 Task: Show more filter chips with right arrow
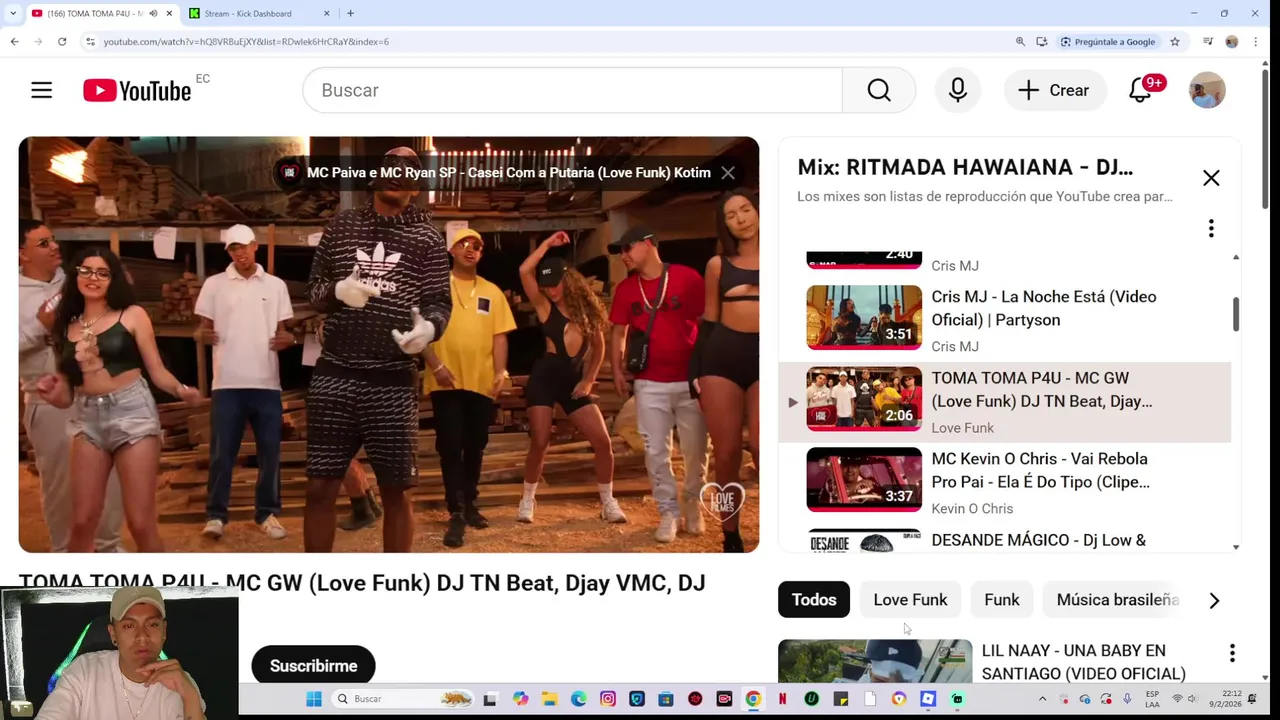(x=1214, y=600)
